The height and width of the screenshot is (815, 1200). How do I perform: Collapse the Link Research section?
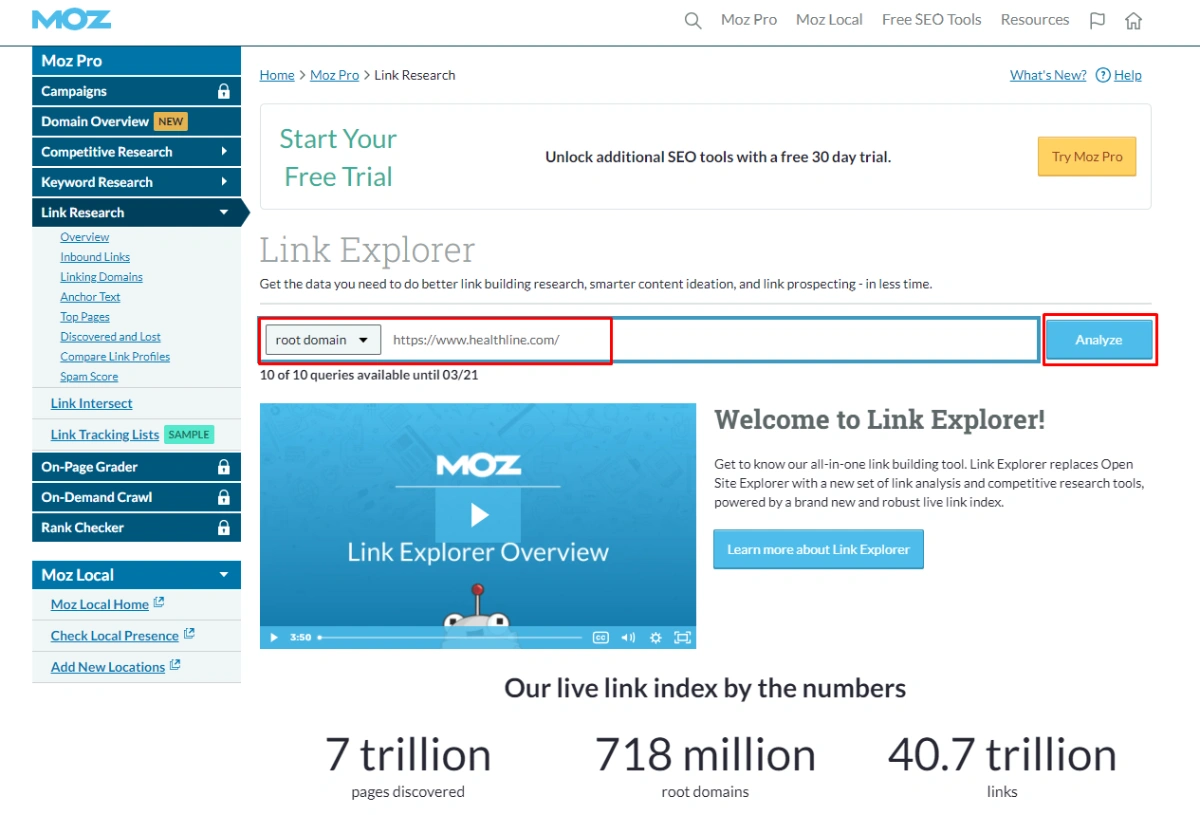click(x=224, y=212)
